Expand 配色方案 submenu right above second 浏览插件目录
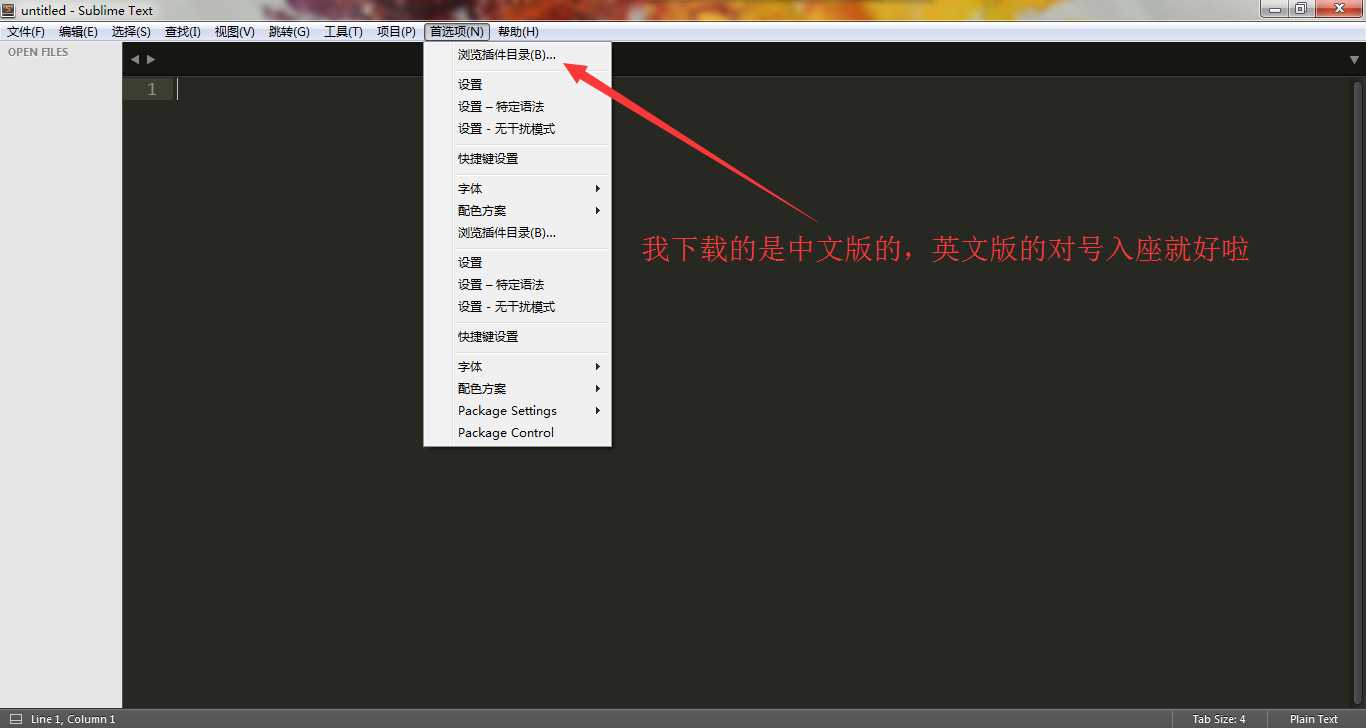The image size is (1366, 728). [x=517, y=211]
